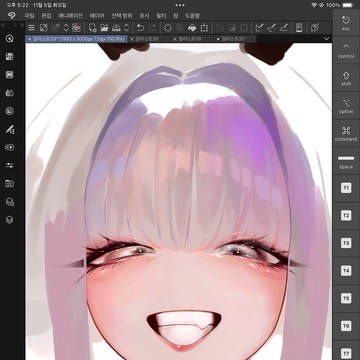Open the Quick Access magnifier palette icon
Image resolution: width=360 pixels, height=360 pixels.
[x=10, y=38]
